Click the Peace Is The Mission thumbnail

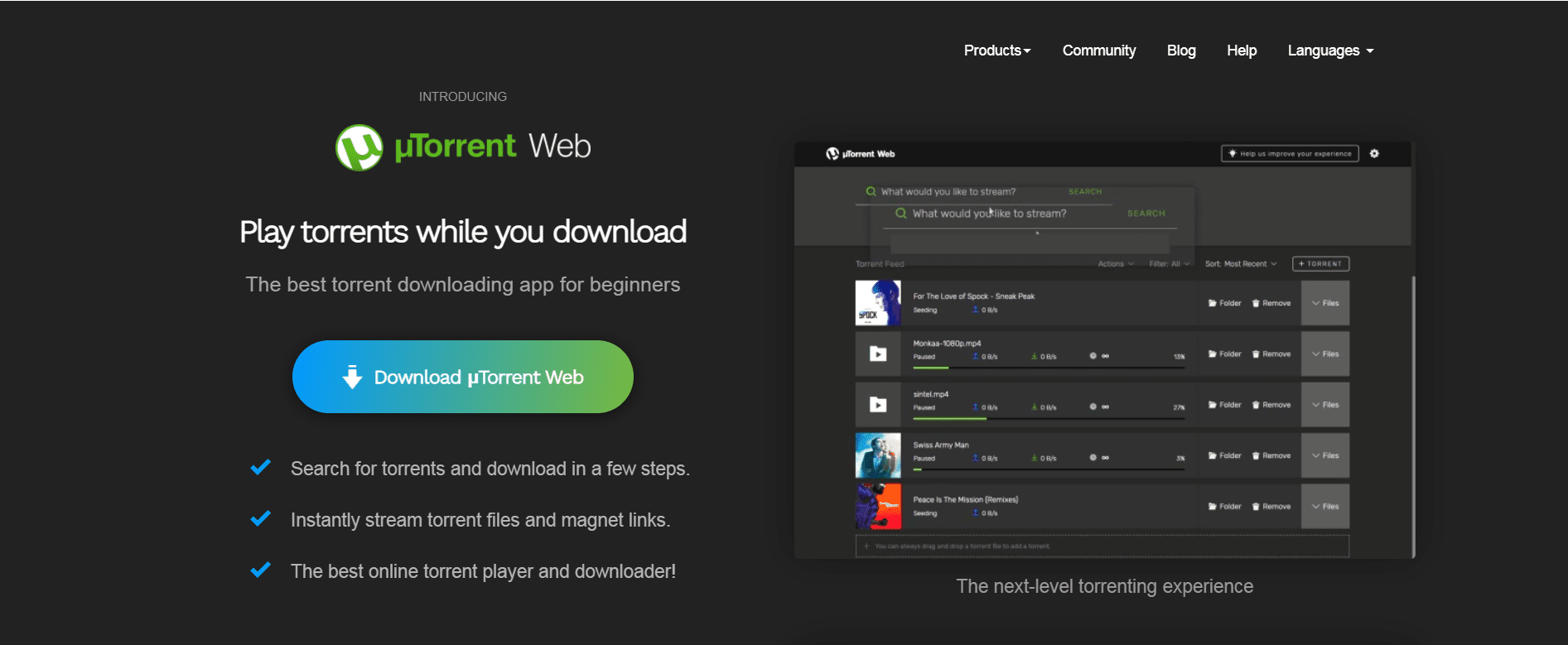878,506
